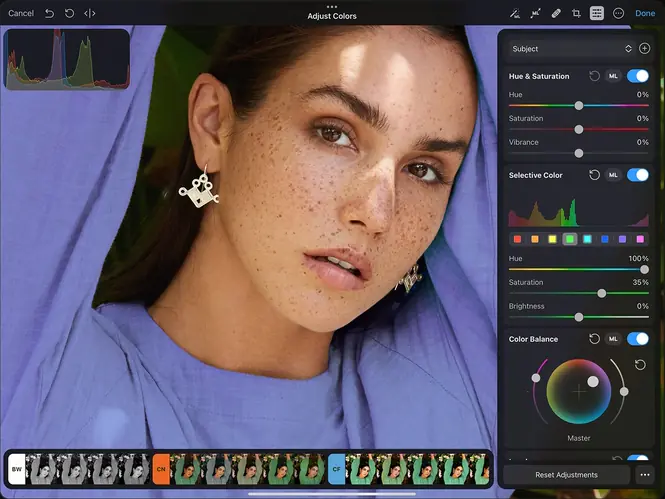Click Selective Color saturation slider at 35%
Image resolution: width=665 pixels, height=499 pixels.
click(x=602, y=293)
